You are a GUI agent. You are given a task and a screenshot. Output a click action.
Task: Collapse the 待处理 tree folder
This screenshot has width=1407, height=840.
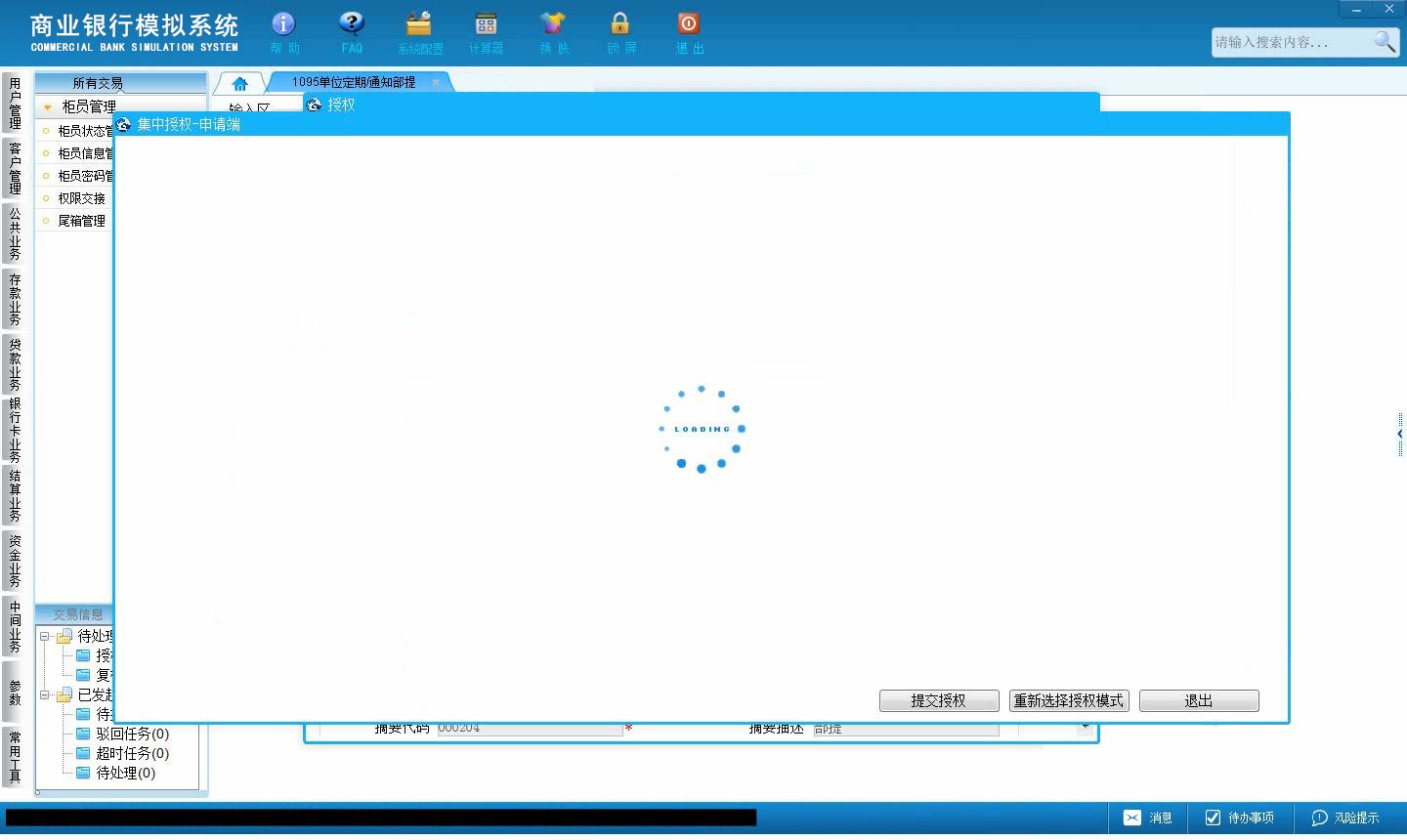pos(45,636)
